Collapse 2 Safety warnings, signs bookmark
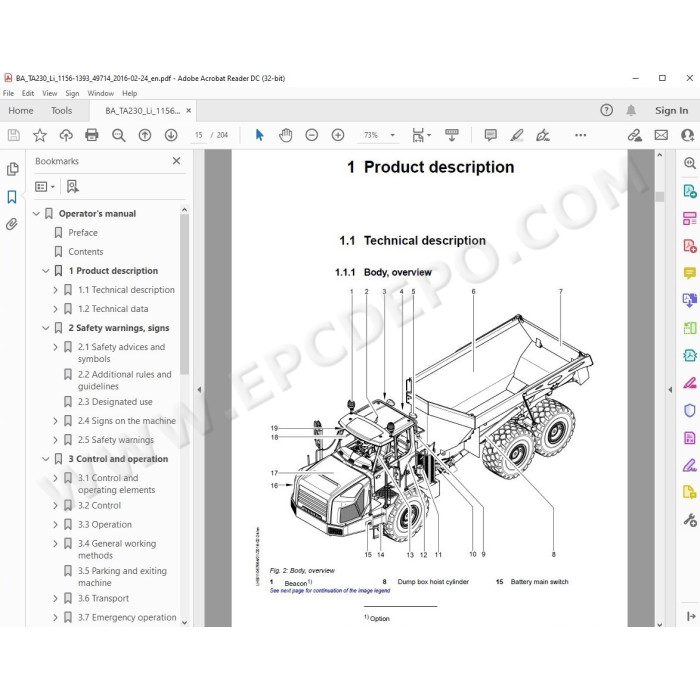Image resolution: width=700 pixels, height=700 pixels. tap(46, 328)
